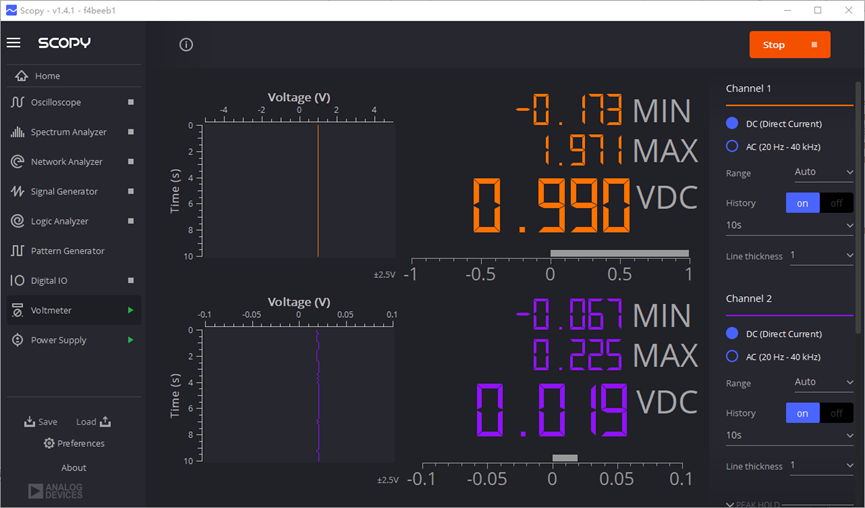The height and width of the screenshot is (508, 865).
Task: Click the Oscilloscope waveform icon
Action: (x=18, y=102)
